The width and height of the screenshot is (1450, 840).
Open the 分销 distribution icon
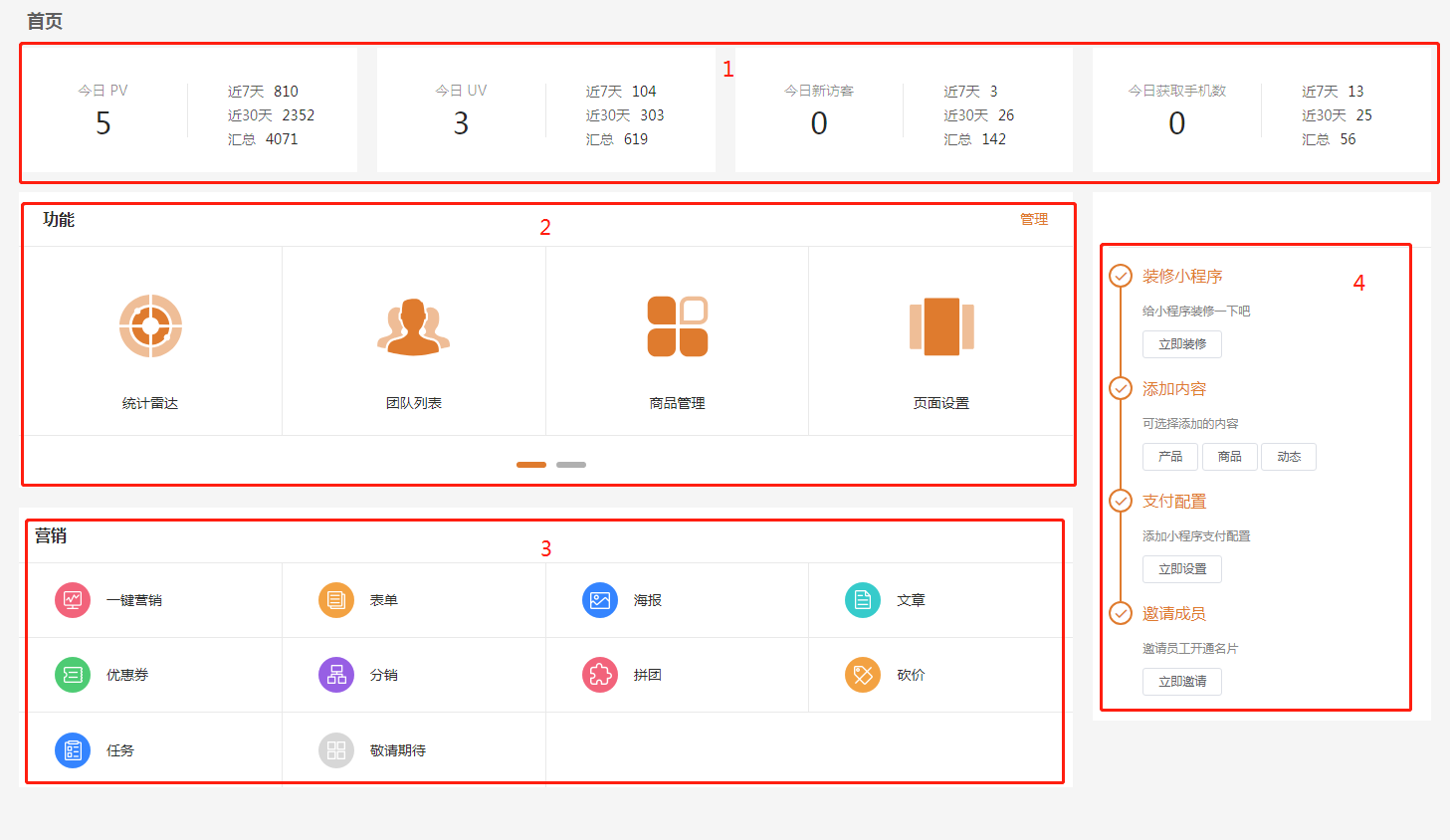(x=336, y=675)
